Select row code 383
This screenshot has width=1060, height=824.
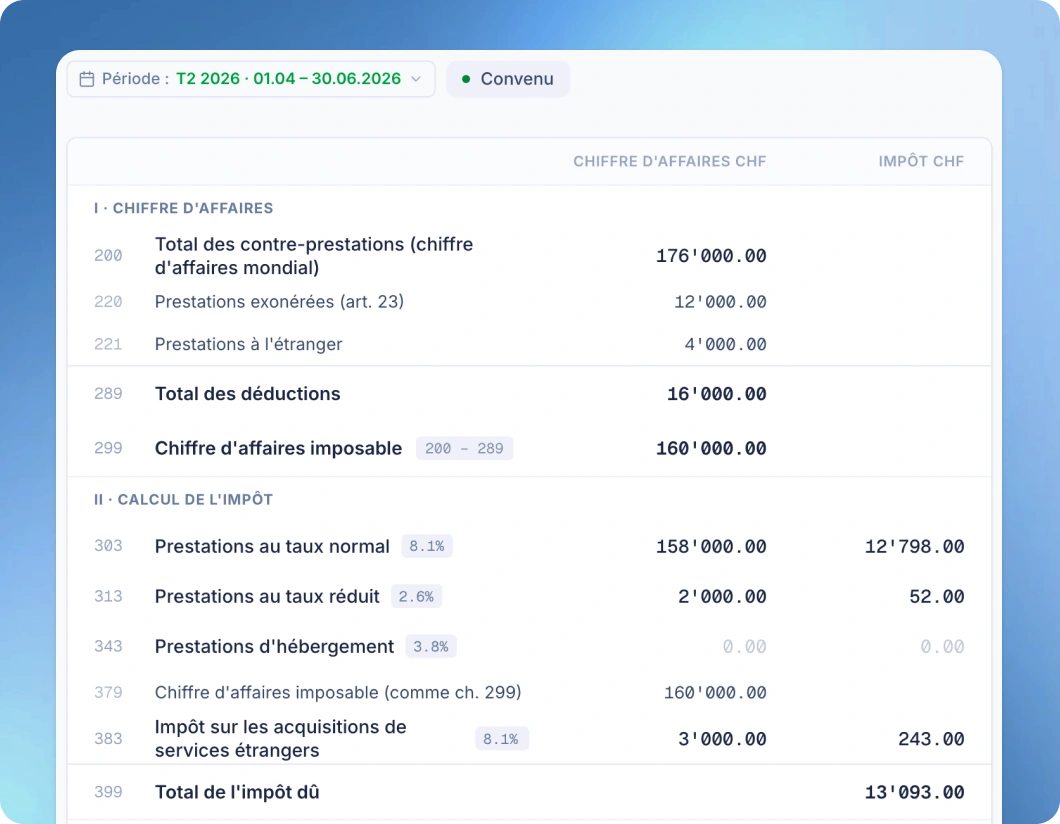108,739
